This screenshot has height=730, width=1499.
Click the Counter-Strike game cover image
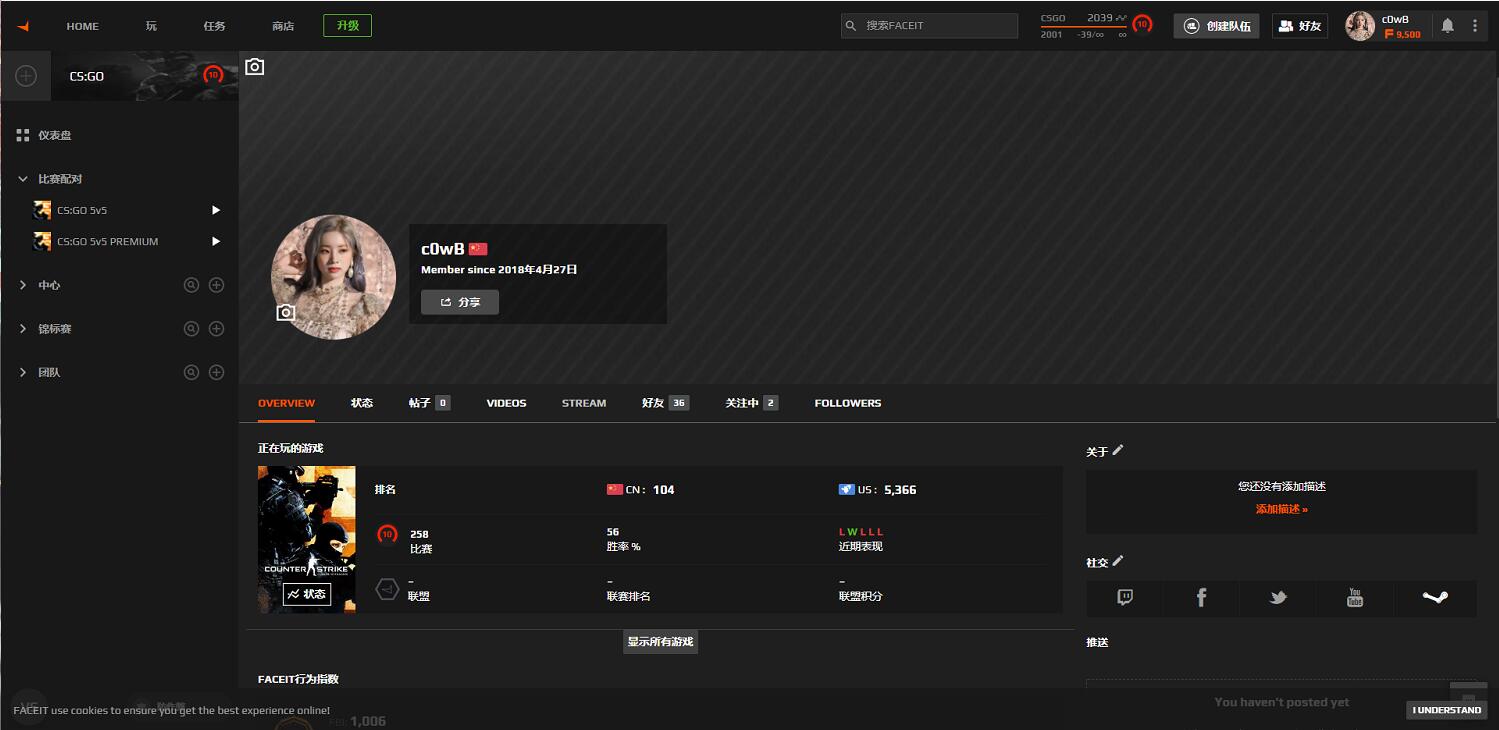coord(306,539)
